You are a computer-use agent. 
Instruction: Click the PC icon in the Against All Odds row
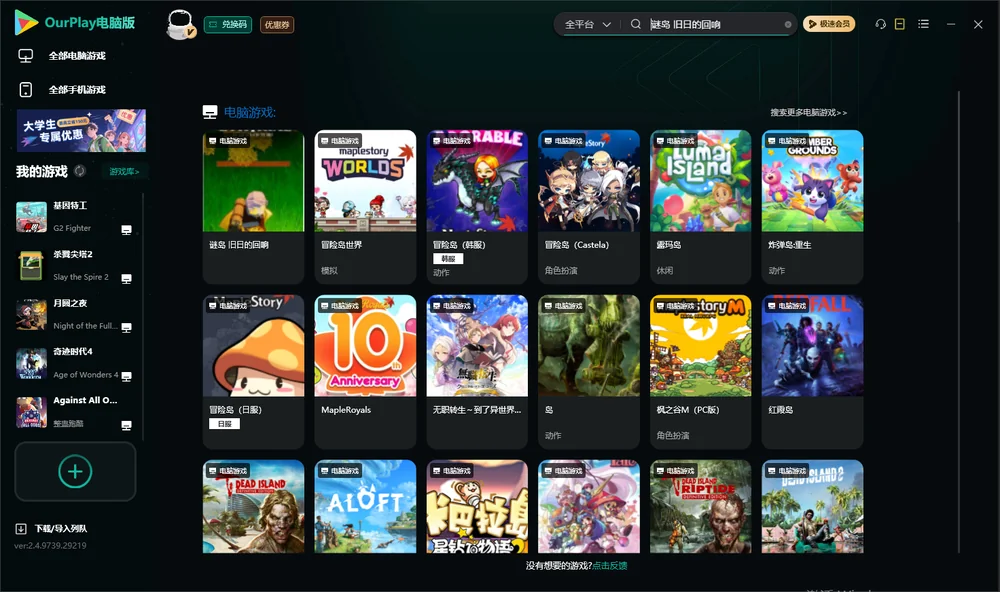tap(126, 426)
